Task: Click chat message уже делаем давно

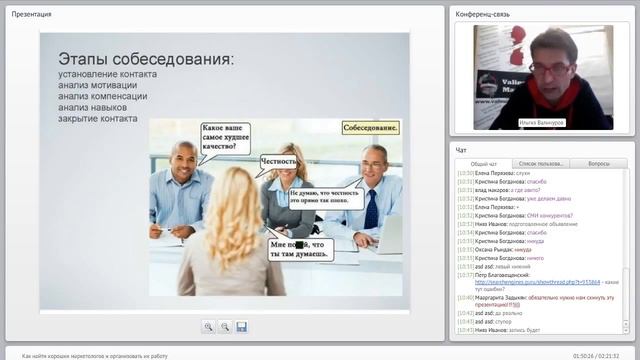Action: [x=514, y=199]
